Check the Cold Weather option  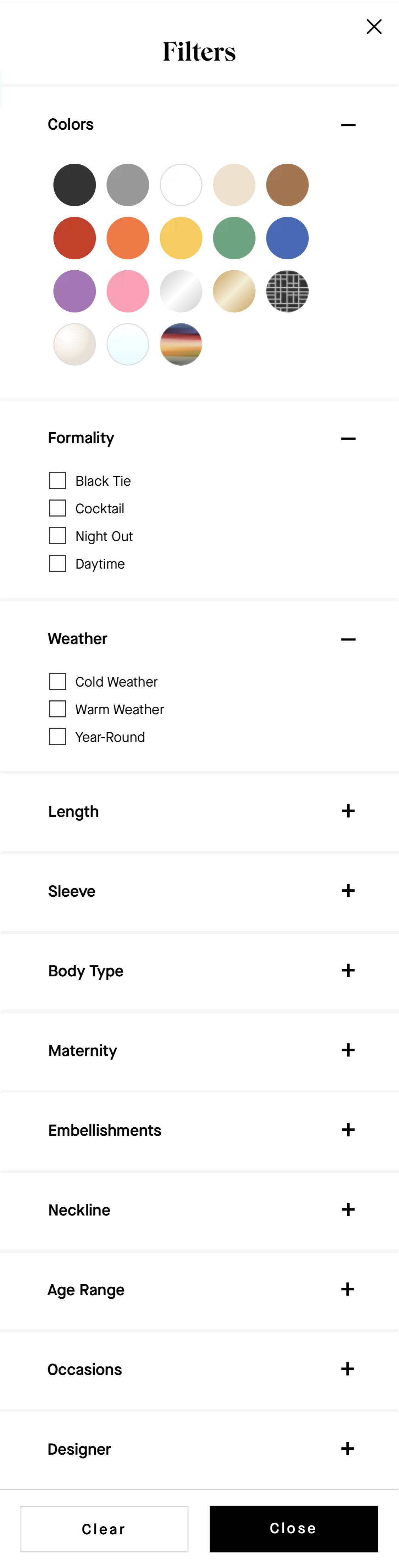[x=57, y=681]
